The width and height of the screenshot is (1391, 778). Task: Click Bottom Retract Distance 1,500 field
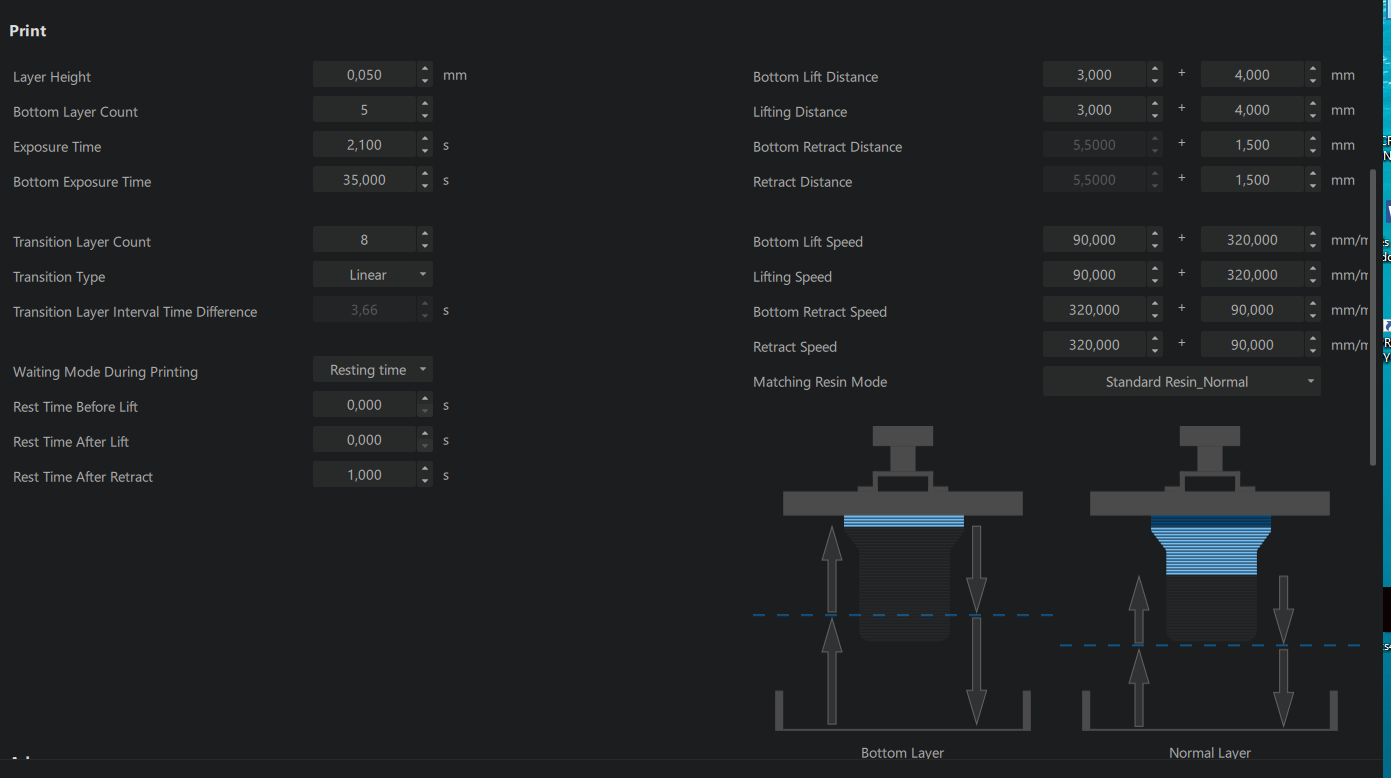point(1252,145)
